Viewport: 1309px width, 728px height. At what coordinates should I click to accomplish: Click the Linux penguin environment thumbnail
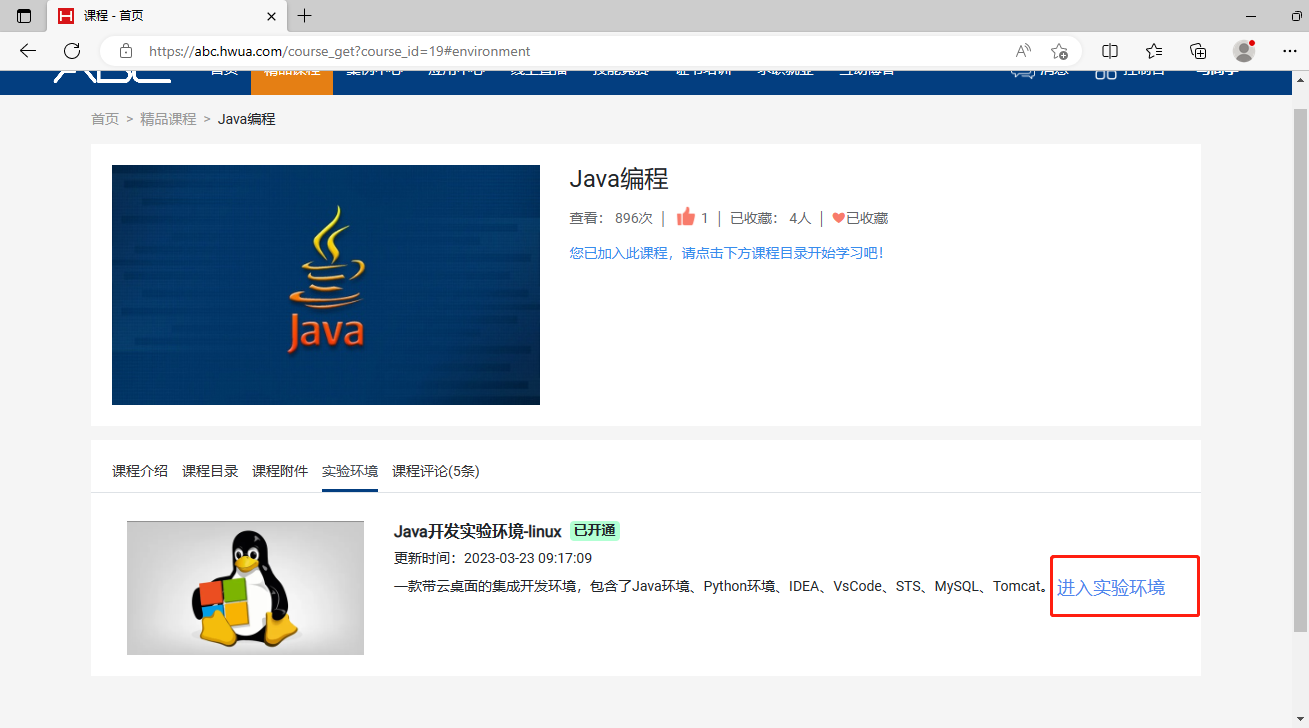(245, 588)
